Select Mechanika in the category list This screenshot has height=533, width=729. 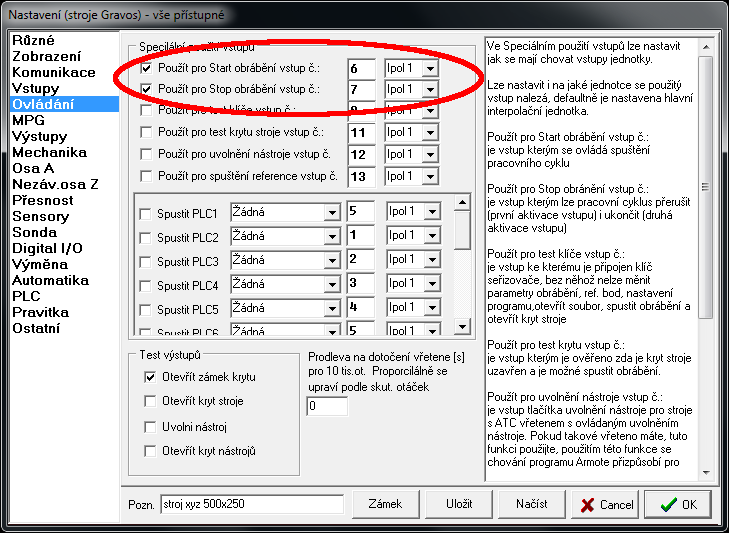[x=49, y=152]
